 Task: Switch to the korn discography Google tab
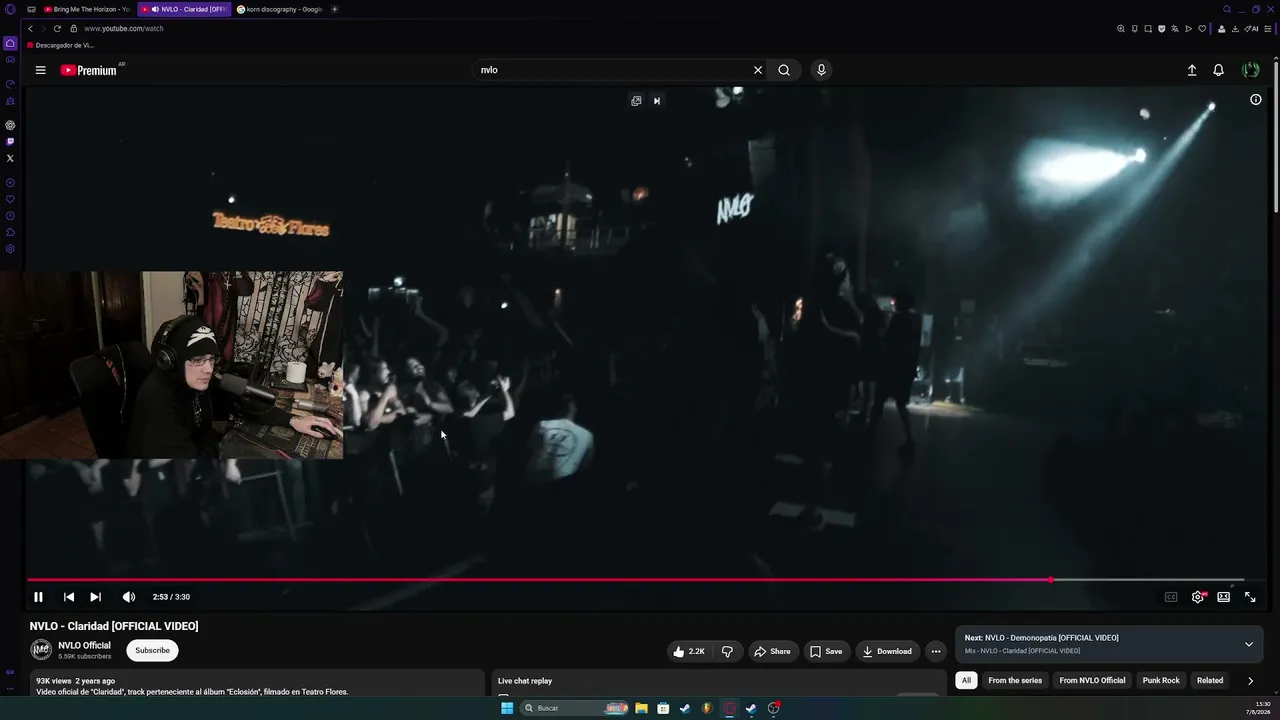pos(279,9)
